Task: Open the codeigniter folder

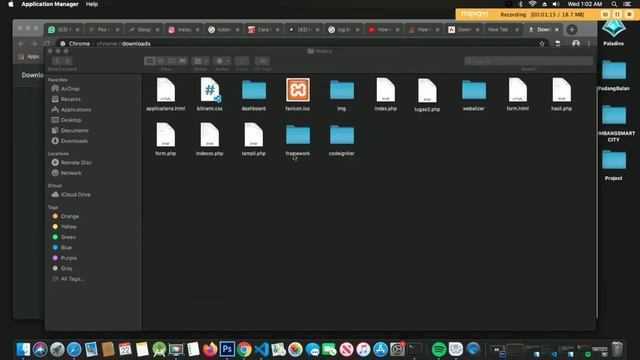Action: [x=342, y=139]
